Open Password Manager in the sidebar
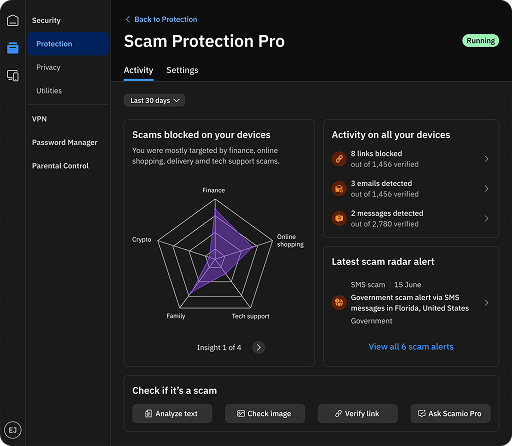 [x=65, y=142]
